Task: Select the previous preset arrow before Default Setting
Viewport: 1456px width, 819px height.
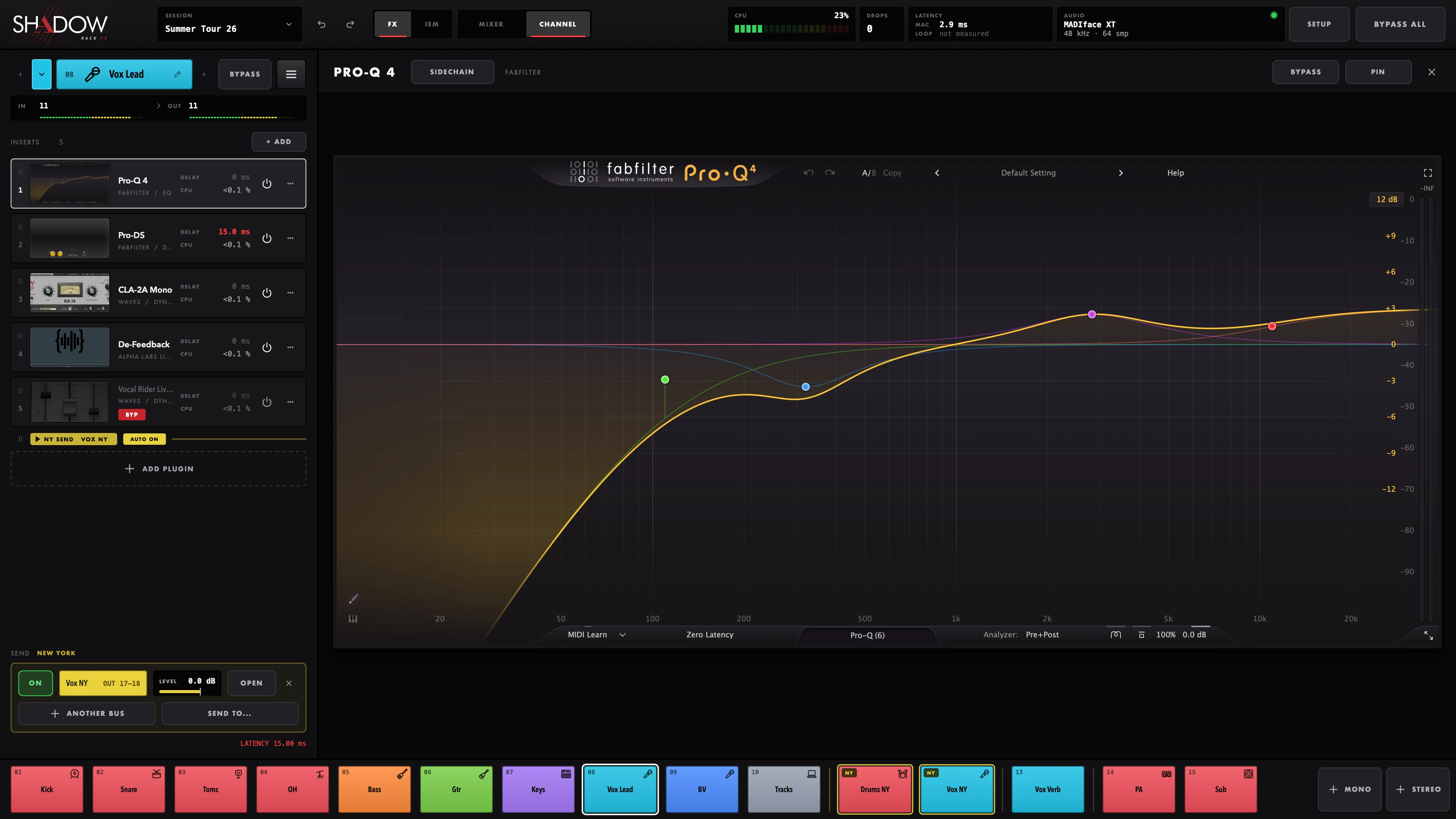Action: tap(937, 173)
